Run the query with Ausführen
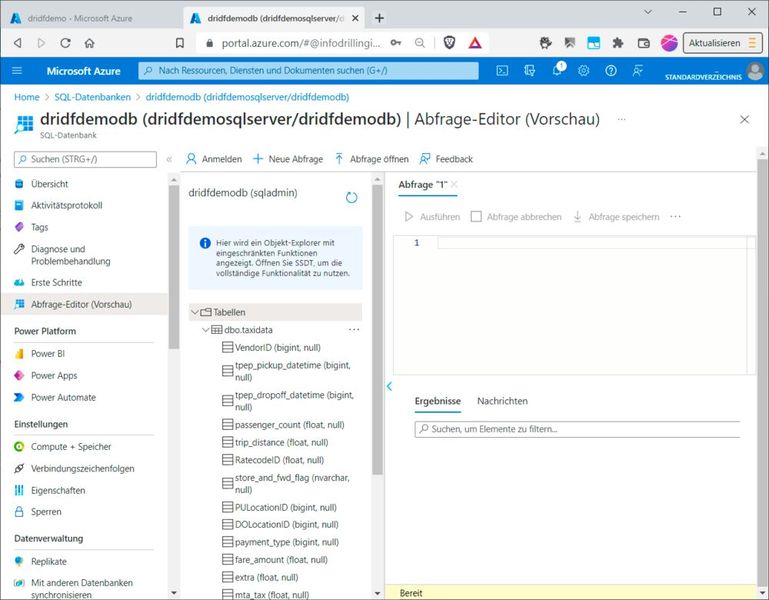 (433, 216)
